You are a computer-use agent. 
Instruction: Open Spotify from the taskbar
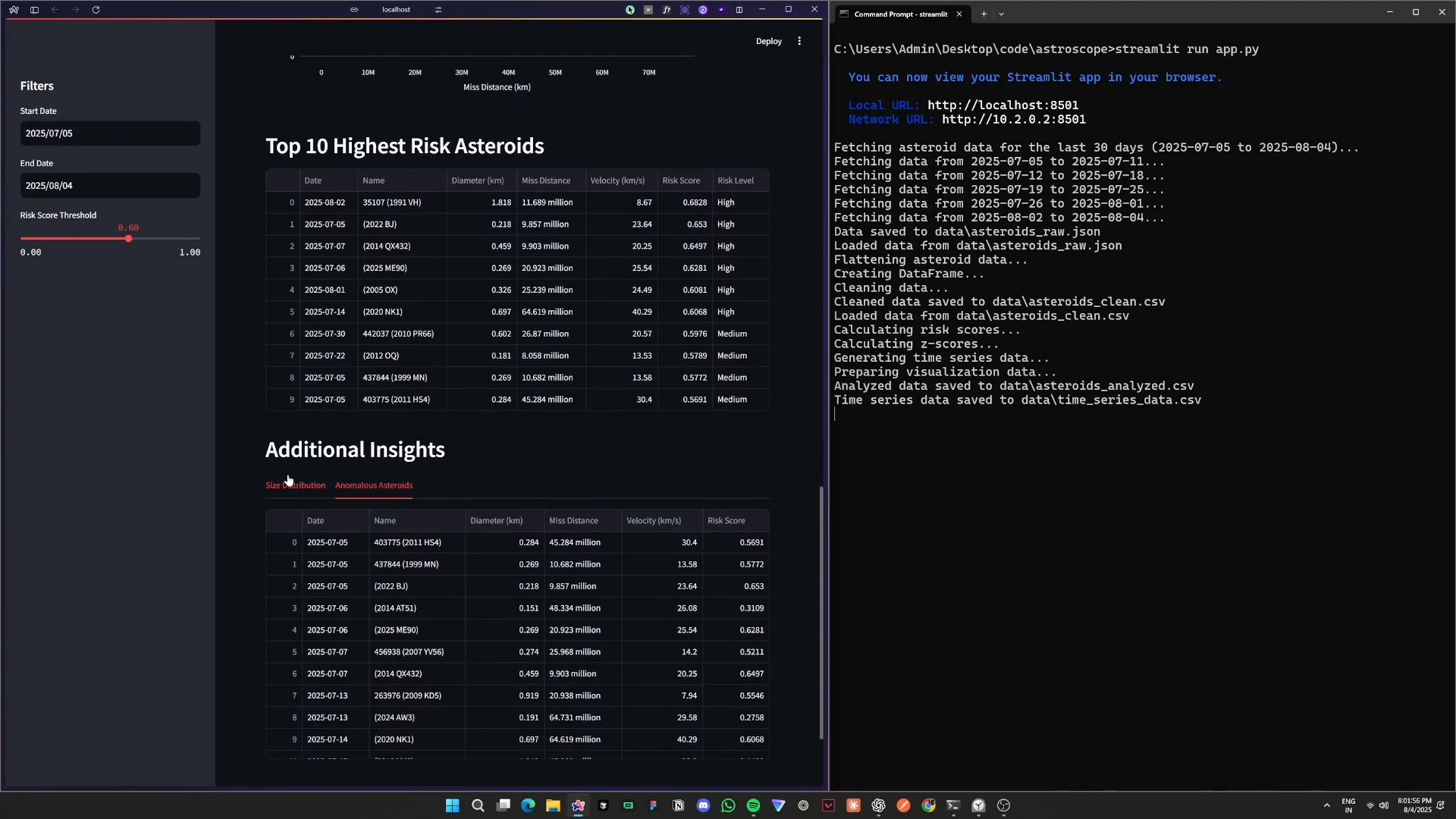pos(754,805)
